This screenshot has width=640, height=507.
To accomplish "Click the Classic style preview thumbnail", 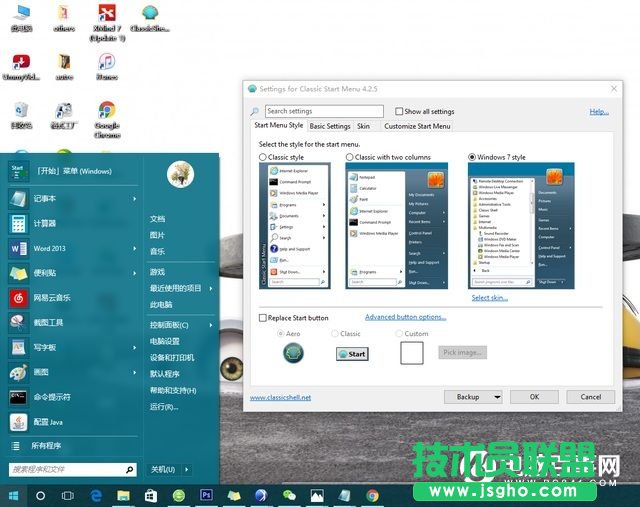I will [295, 226].
